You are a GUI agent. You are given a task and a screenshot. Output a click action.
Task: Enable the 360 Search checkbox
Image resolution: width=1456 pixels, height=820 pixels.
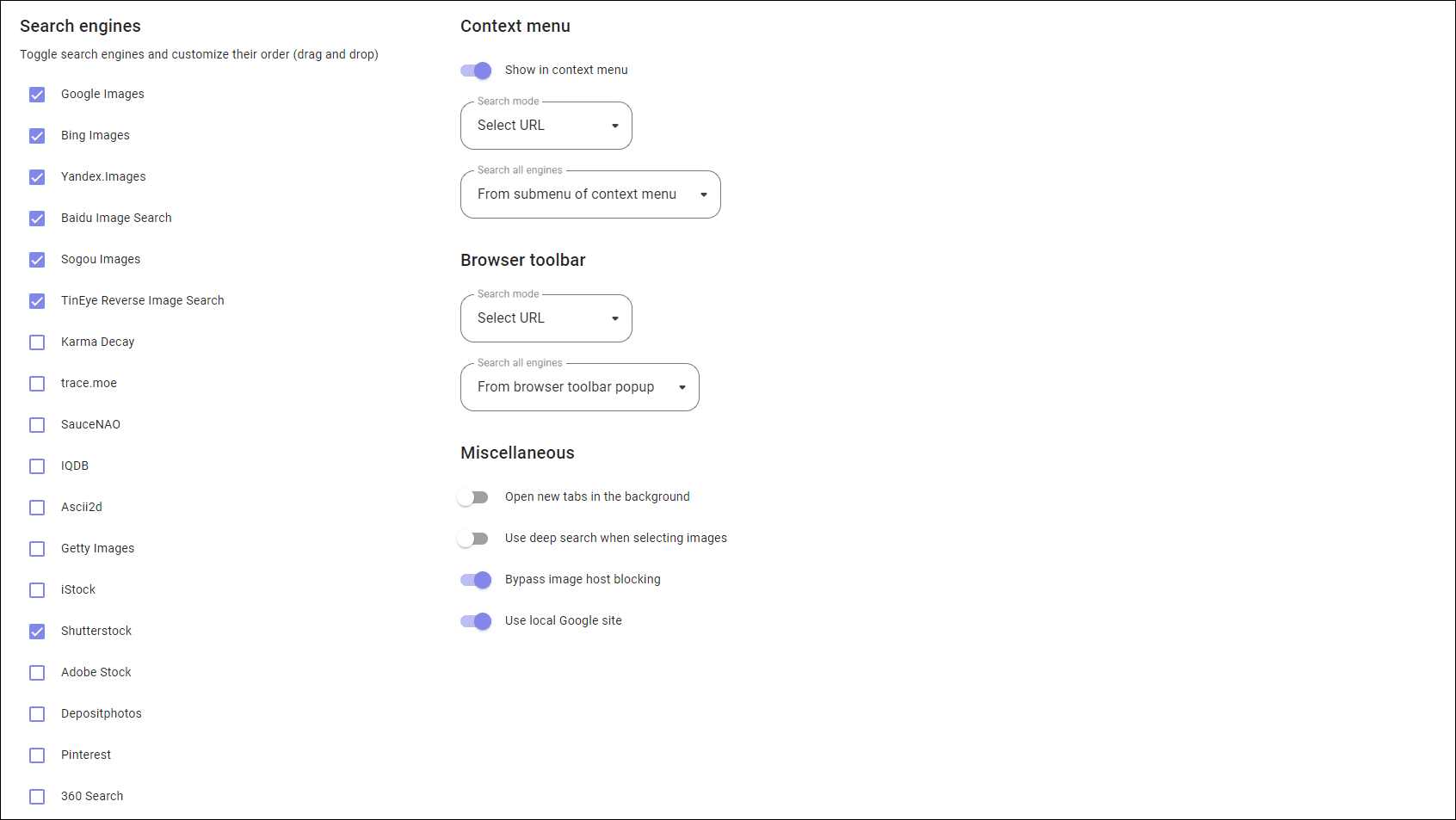[x=37, y=797]
